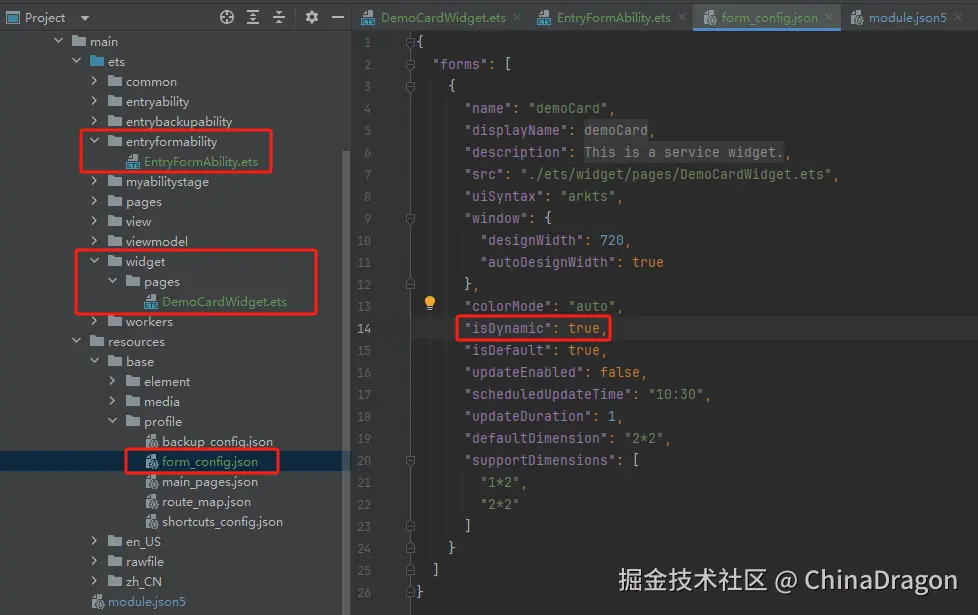Click the widget folder icon
Viewport: 978px width, 615px height.
[x=115, y=261]
